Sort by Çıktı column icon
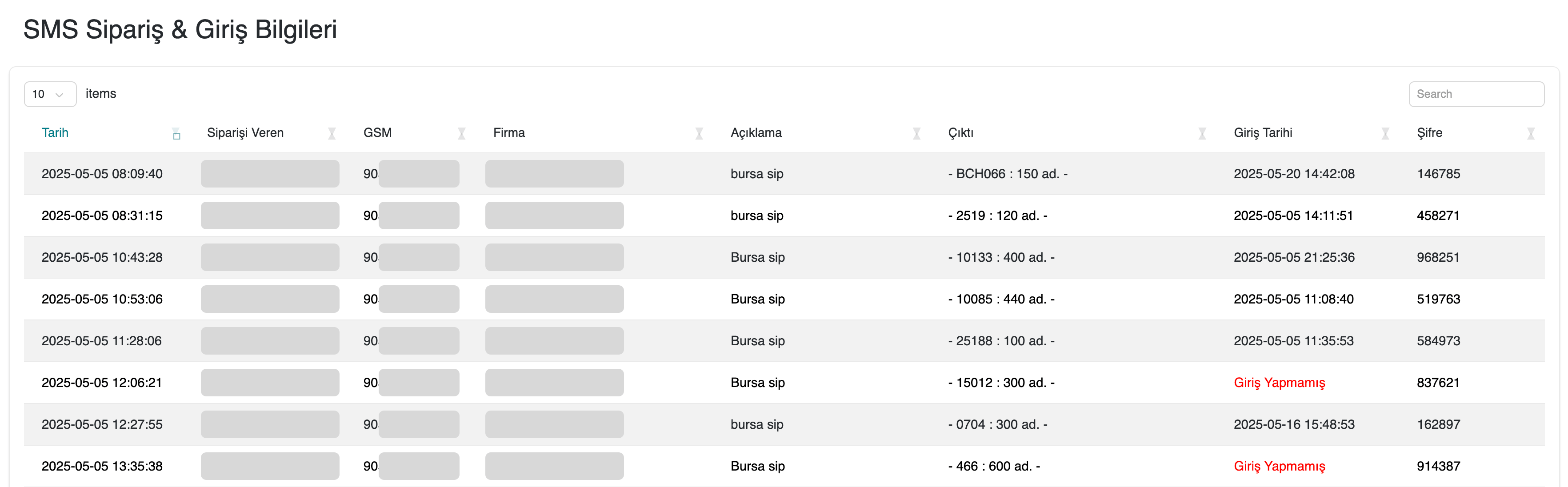The height and width of the screenshot is (487, 1568). click(x=1202, y=133)
